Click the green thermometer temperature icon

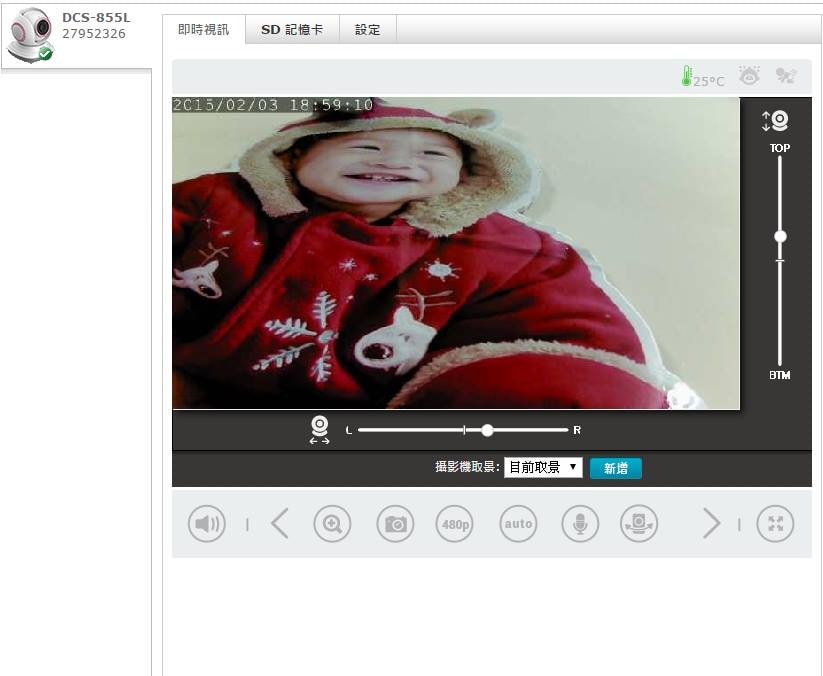click(687, 77)
